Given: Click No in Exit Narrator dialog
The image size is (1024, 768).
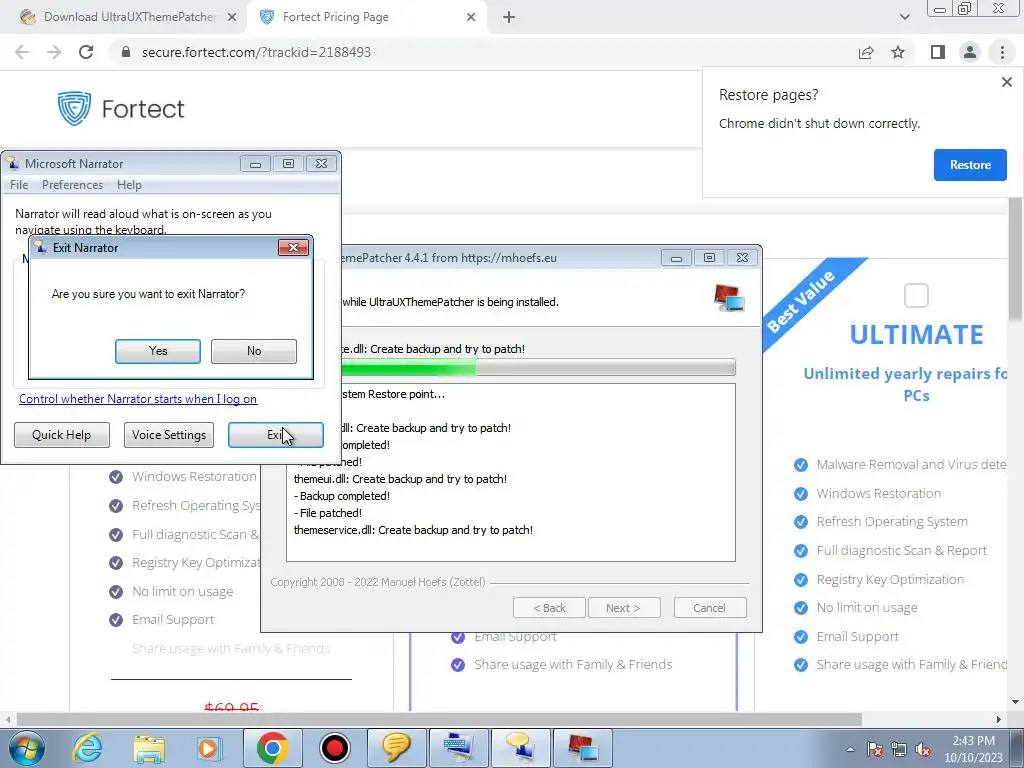Looking at the screenshot, I should [x=253, y=351].
